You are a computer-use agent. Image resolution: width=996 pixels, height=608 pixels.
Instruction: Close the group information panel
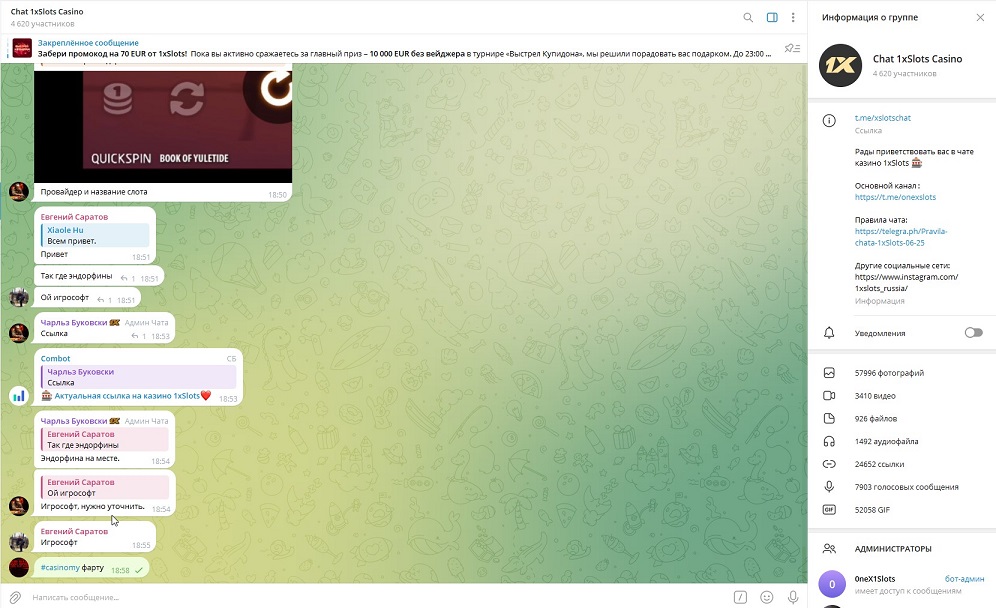[980, 18]
